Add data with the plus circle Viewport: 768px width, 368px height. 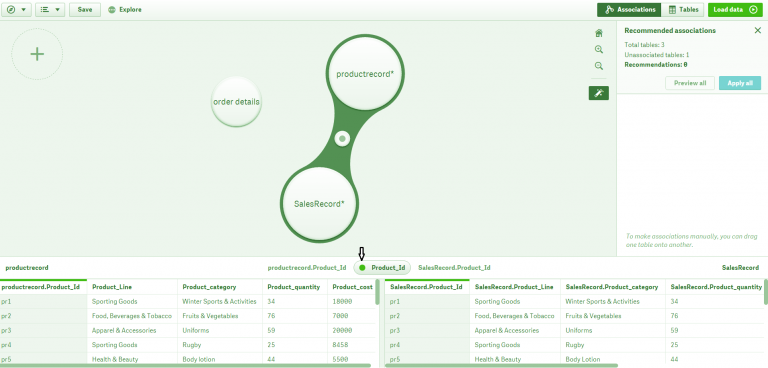37,54
